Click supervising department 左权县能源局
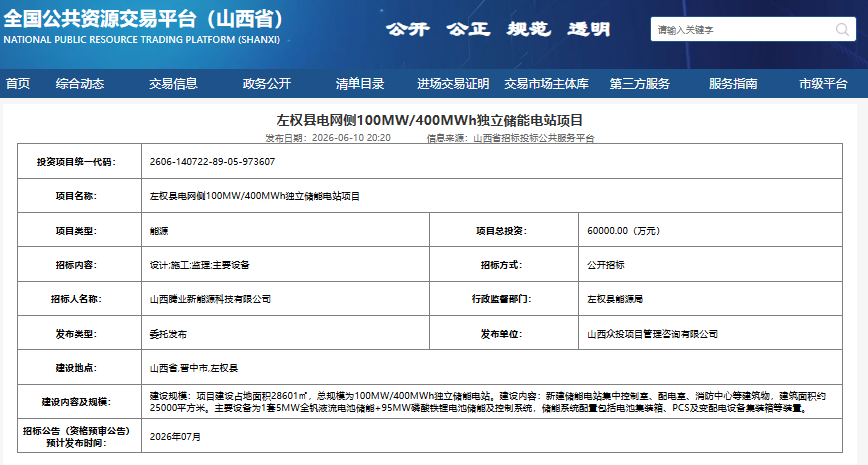Viewport: 868px width, 465px height. [614, 299]
